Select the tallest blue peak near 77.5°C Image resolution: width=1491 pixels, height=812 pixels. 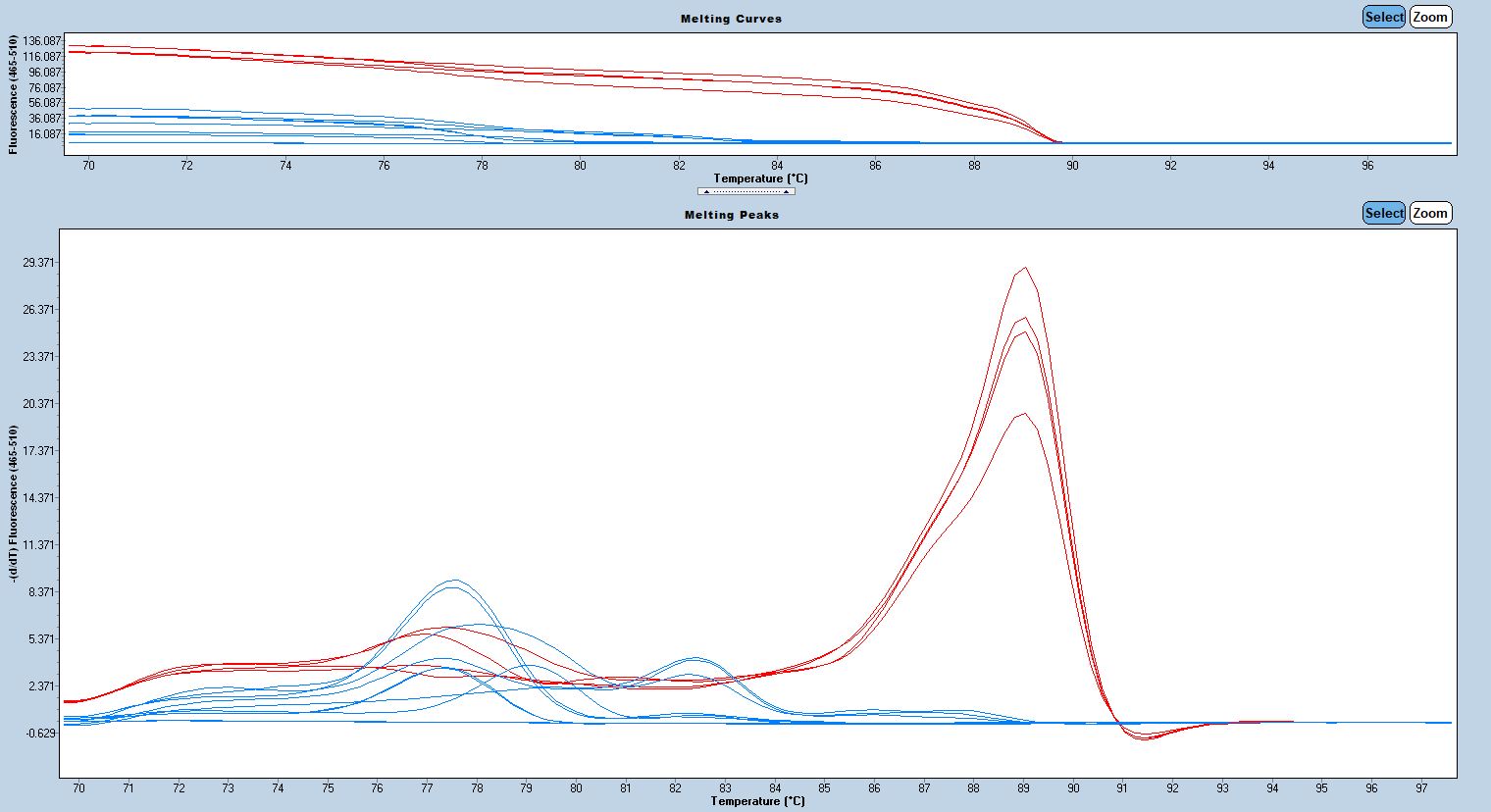pos(454,580)
